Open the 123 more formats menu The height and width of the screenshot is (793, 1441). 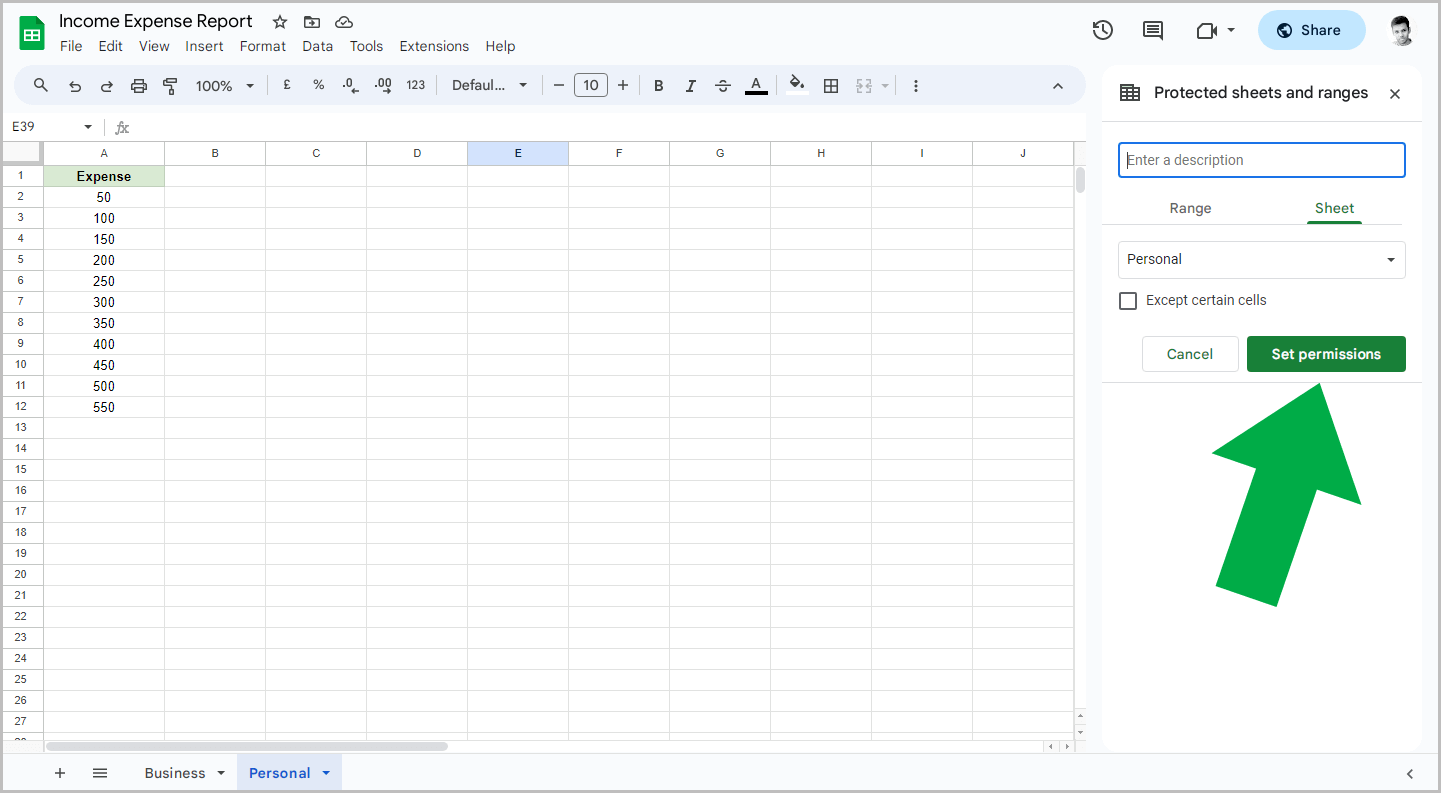coord(416,86)
